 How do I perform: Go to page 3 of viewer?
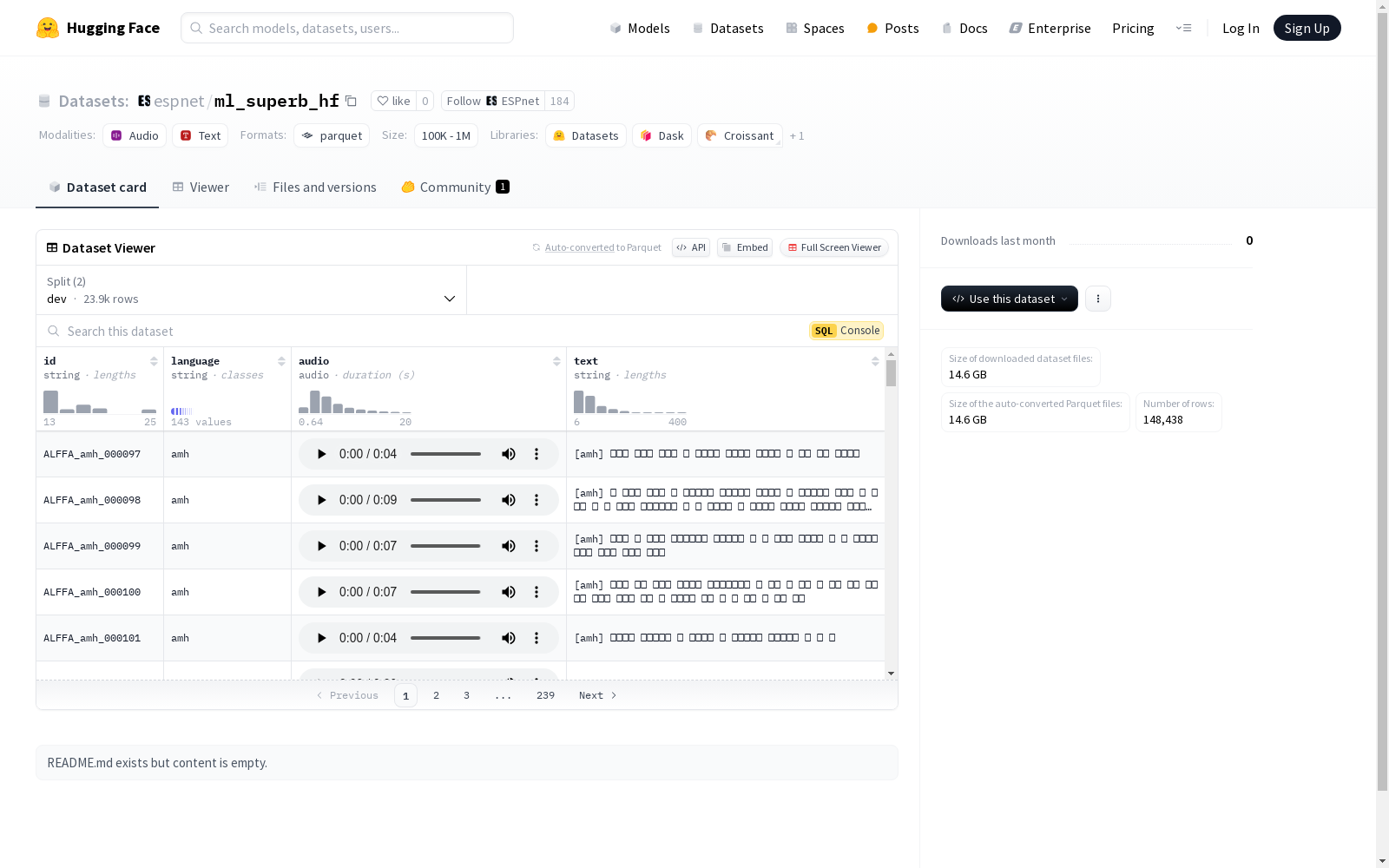tap(466, 695)
